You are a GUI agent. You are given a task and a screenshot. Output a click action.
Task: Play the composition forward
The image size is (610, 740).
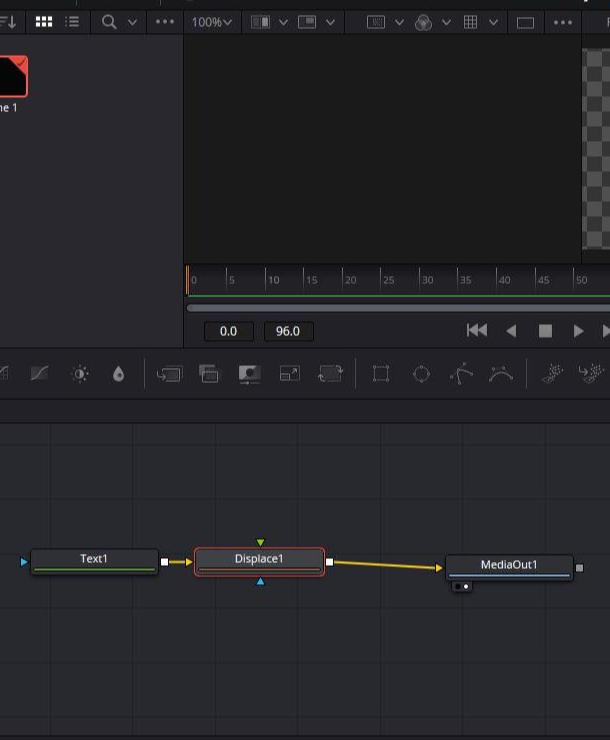[578, 331]
